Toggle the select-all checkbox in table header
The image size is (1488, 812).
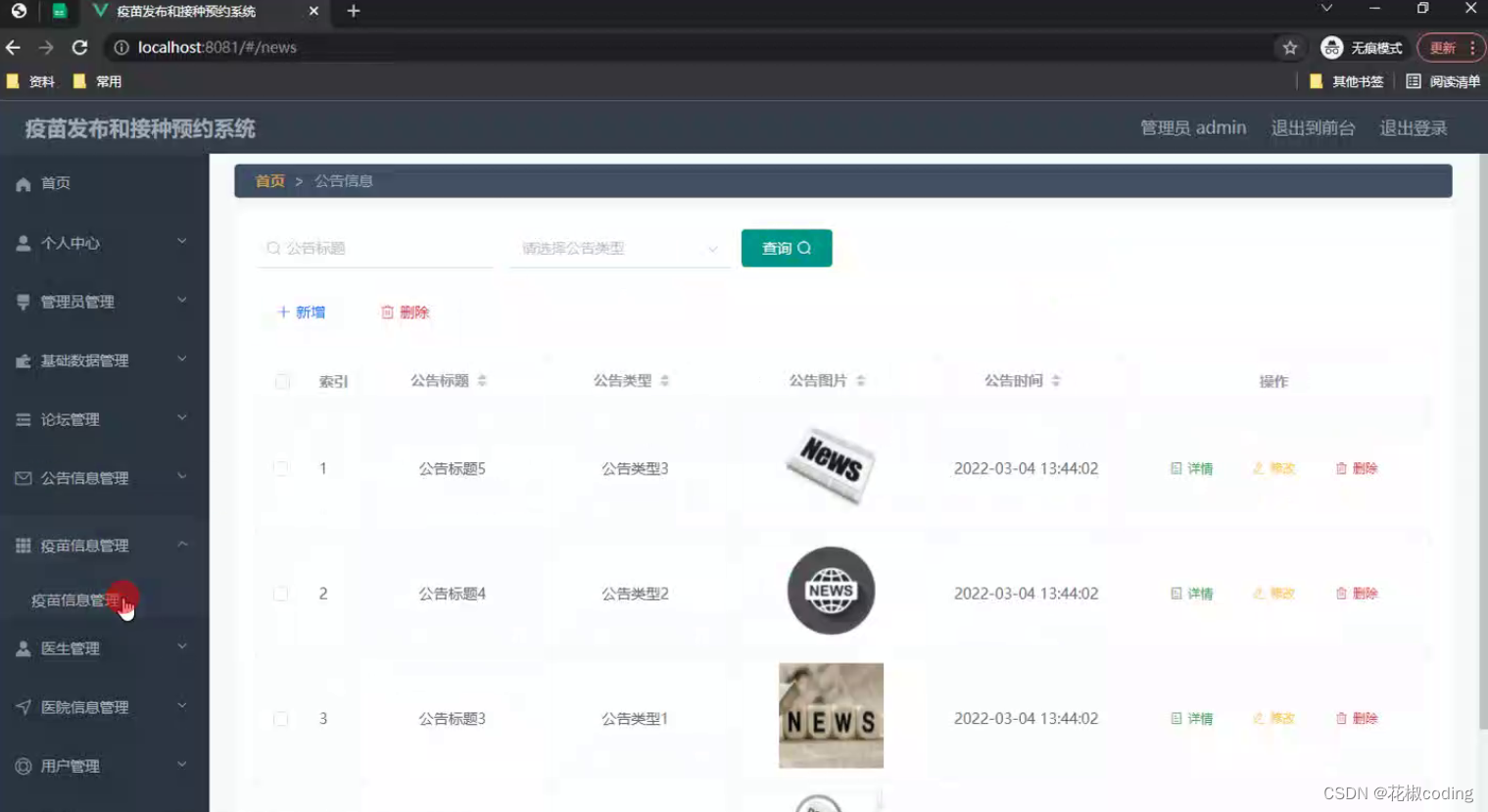click(x=281, y=381)
